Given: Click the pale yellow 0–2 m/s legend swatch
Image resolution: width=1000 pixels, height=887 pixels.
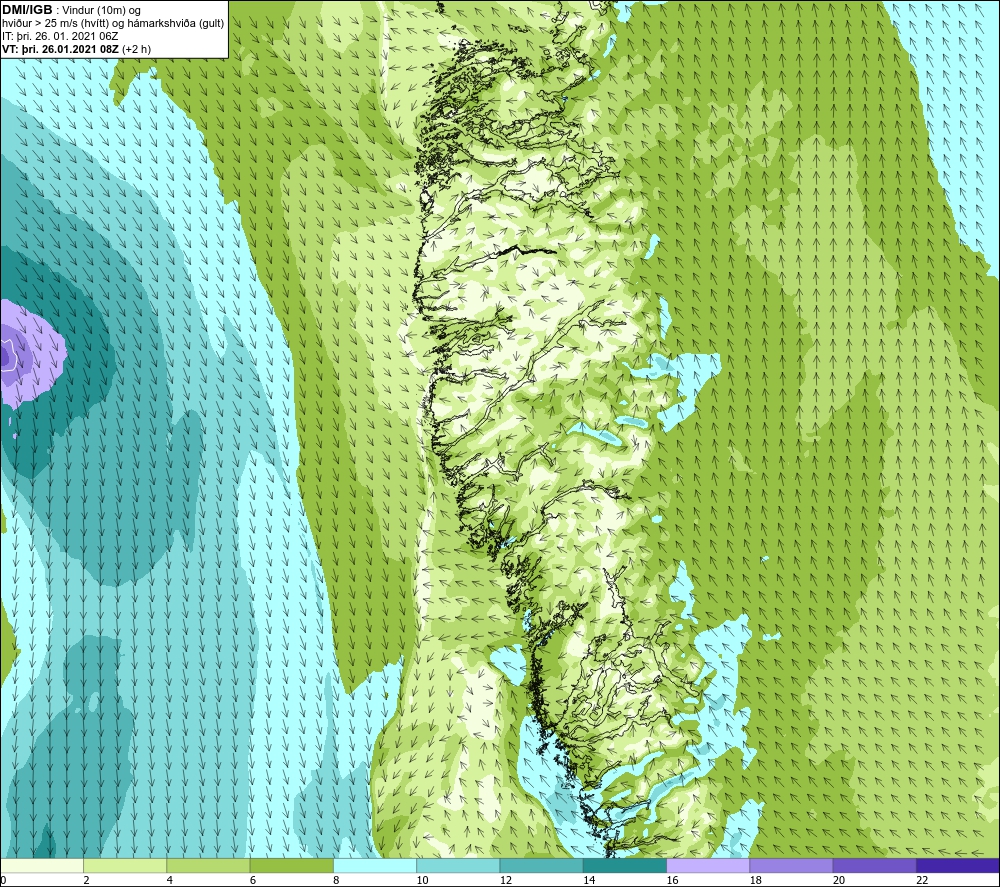Looking at the screenshot, I should [x=42, y=865].
